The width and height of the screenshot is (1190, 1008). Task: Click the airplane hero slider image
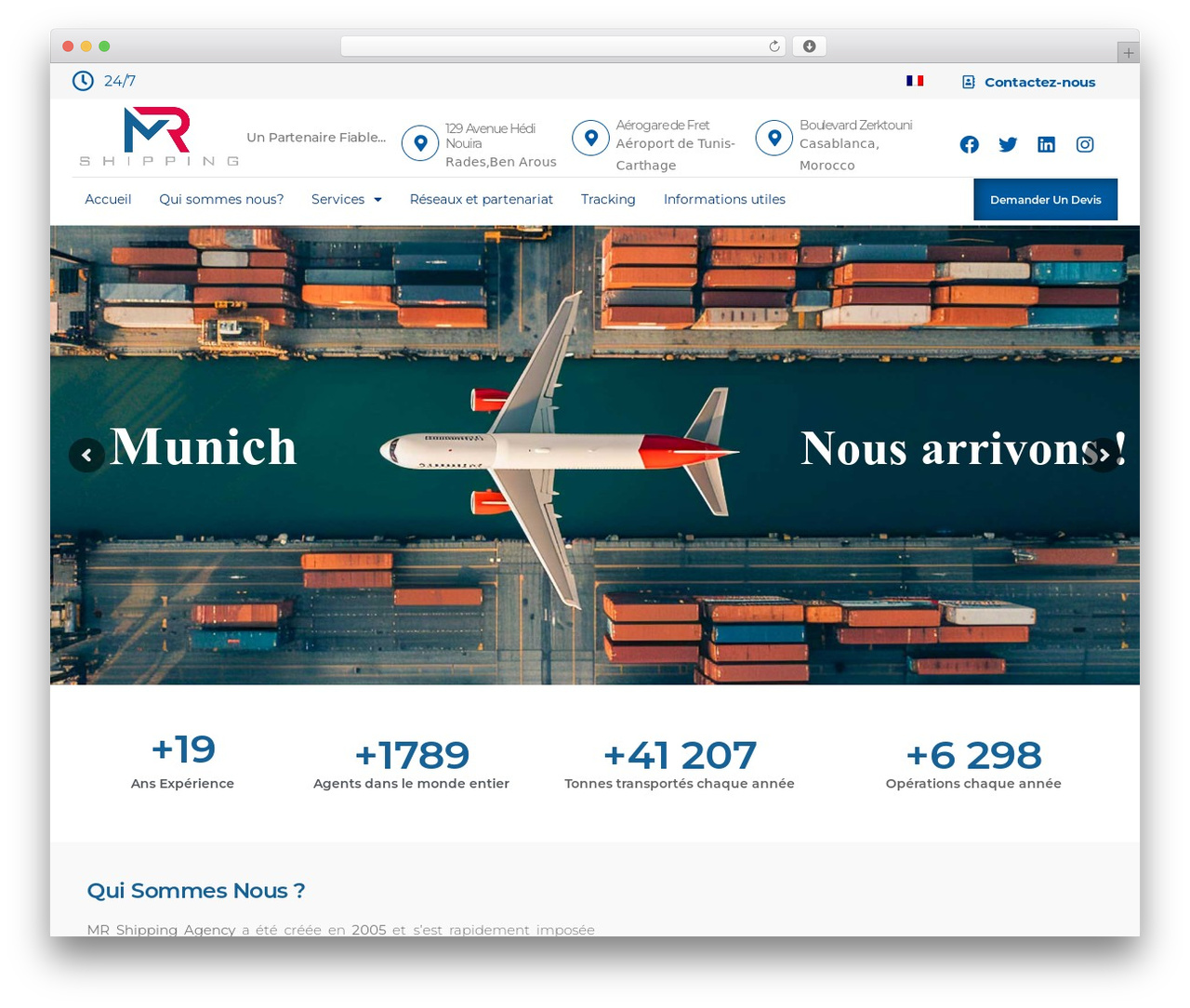coord(595,455)
